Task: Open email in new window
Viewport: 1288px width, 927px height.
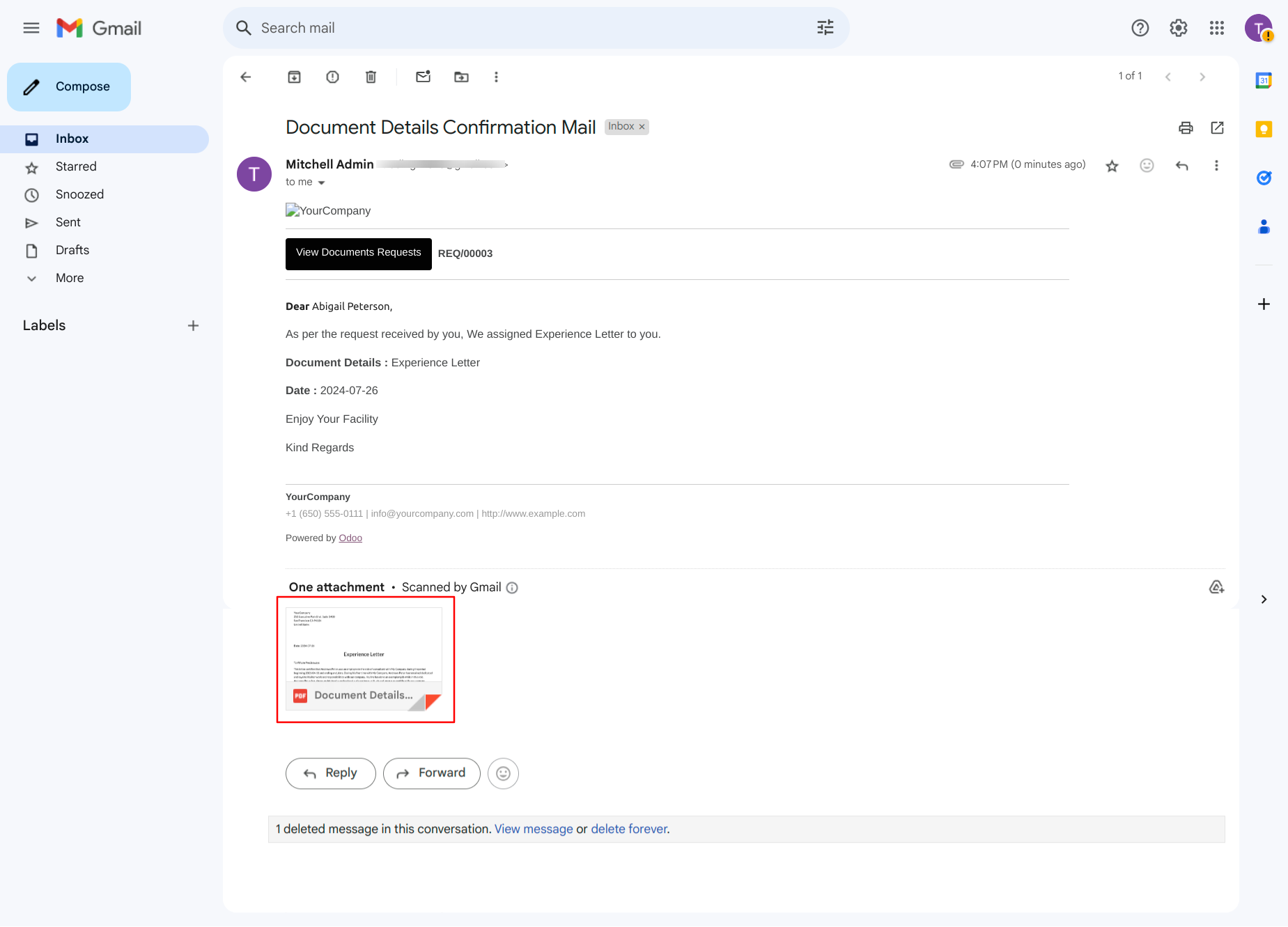Action: pyautogui.click(x=1218, y=127)
